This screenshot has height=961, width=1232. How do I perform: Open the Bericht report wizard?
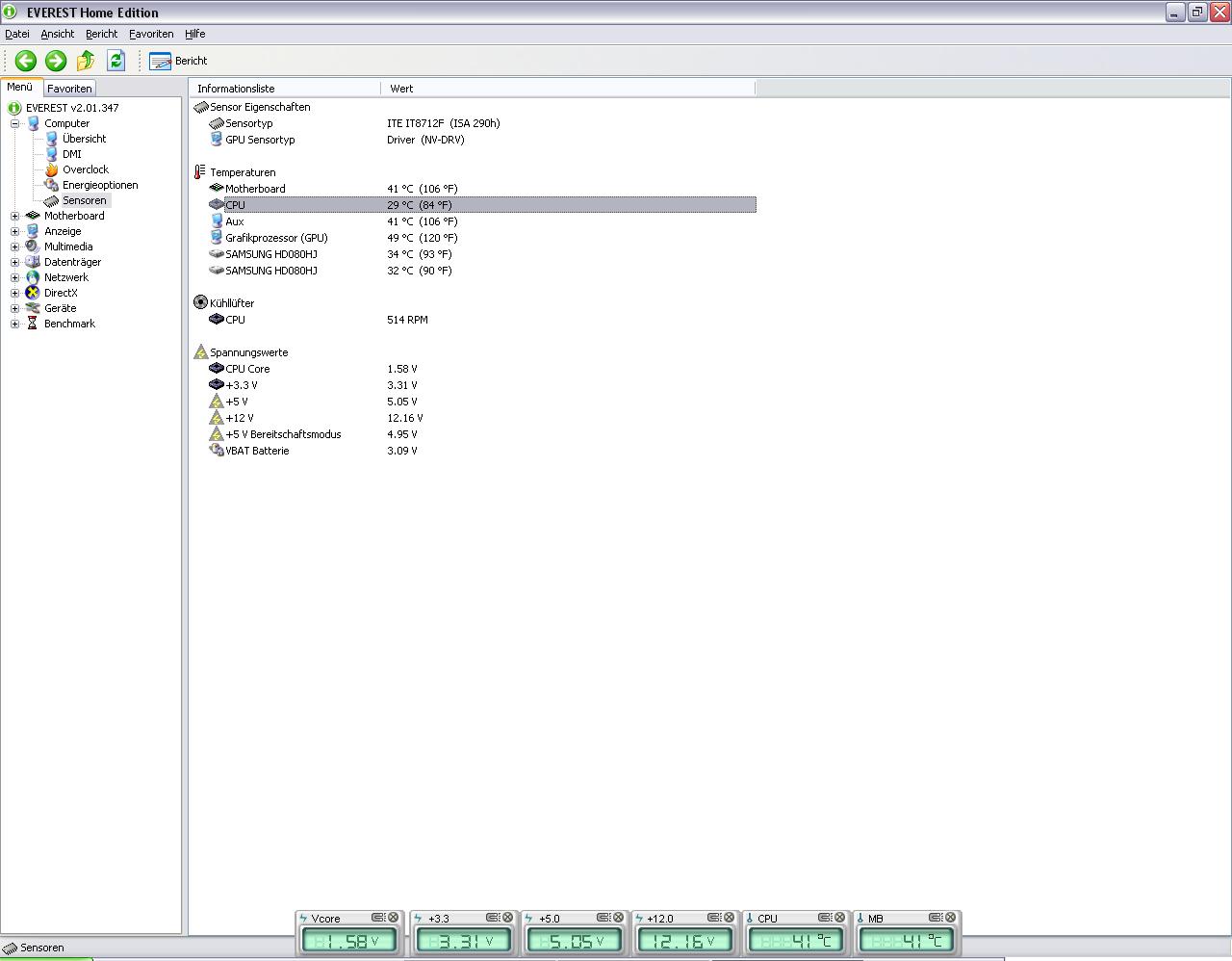pos(179,61)
